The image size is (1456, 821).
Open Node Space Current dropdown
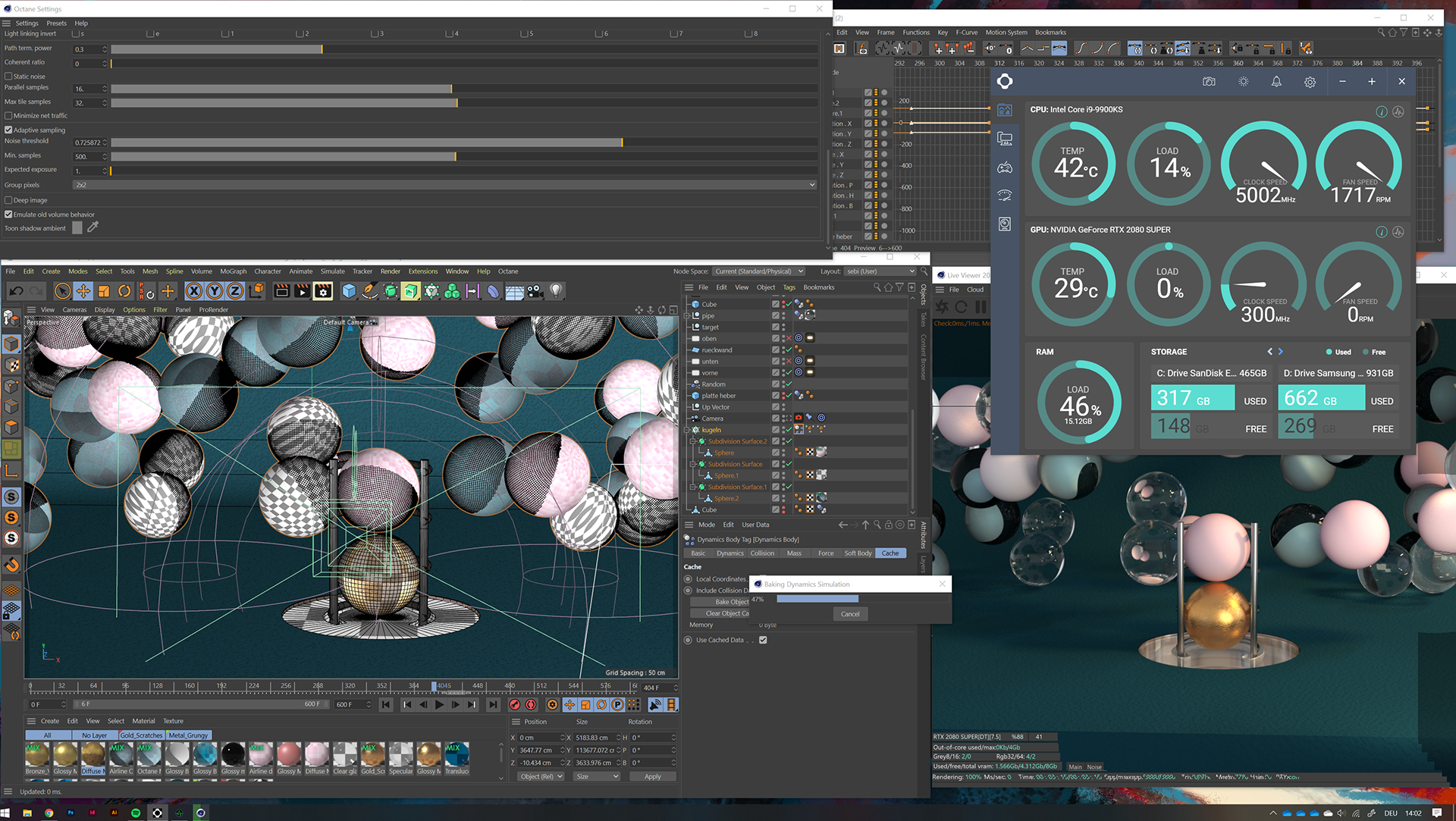pos(758,271)
